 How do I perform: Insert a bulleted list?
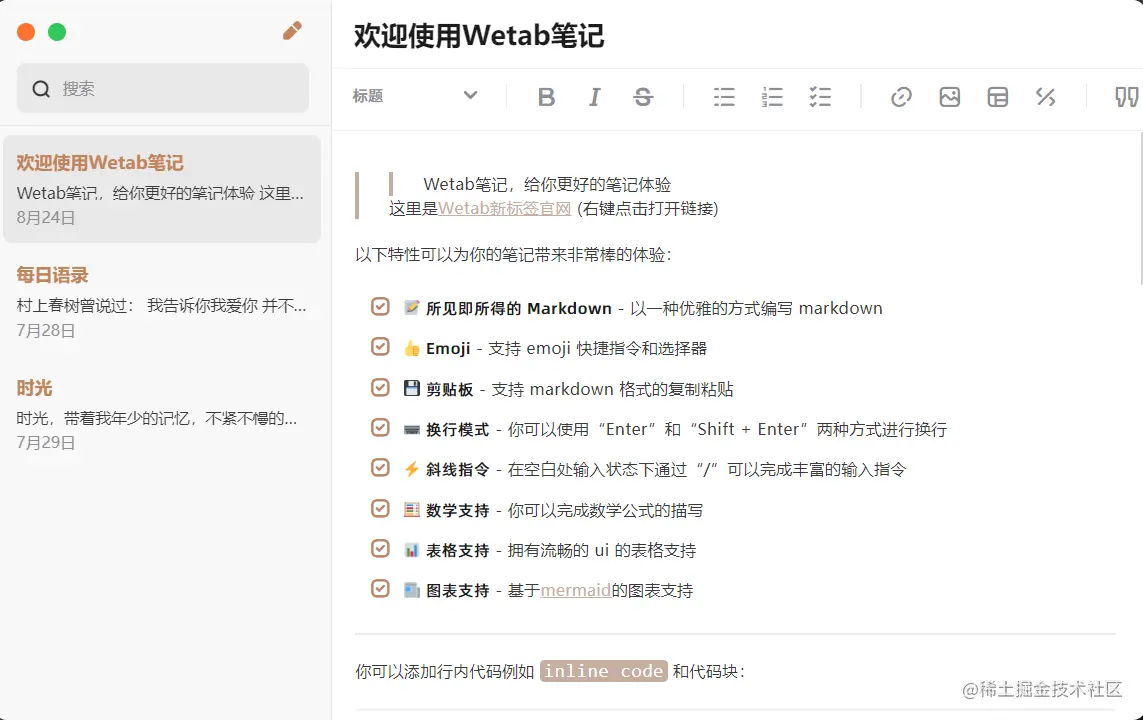(x=724, y=97)
